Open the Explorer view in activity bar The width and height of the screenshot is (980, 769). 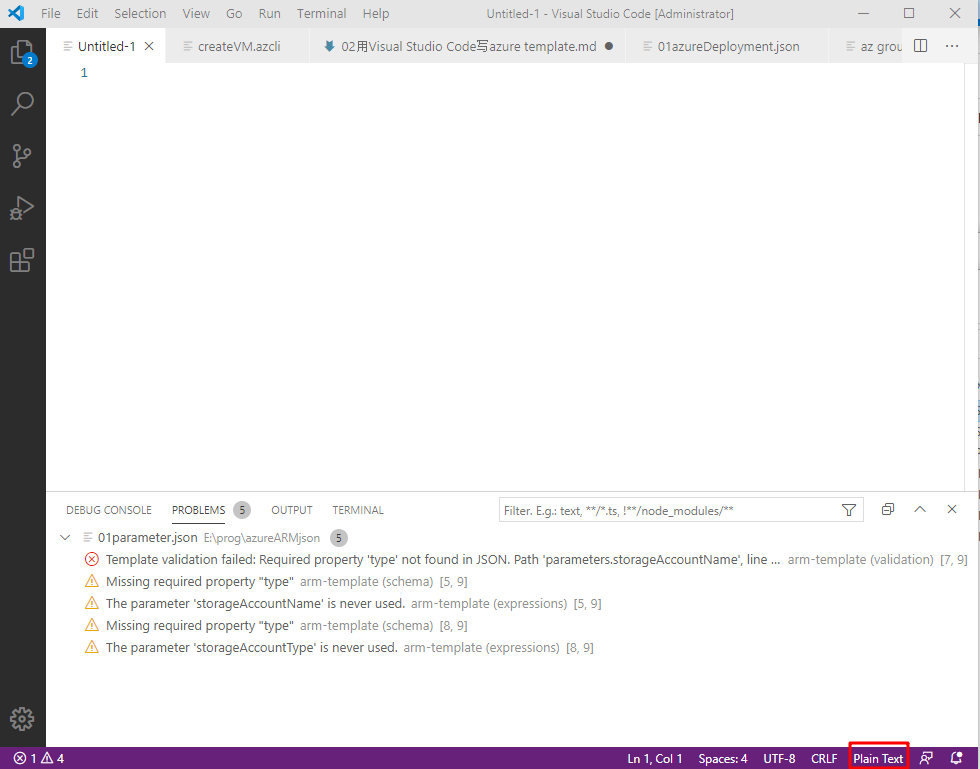[x=22, y=53]
